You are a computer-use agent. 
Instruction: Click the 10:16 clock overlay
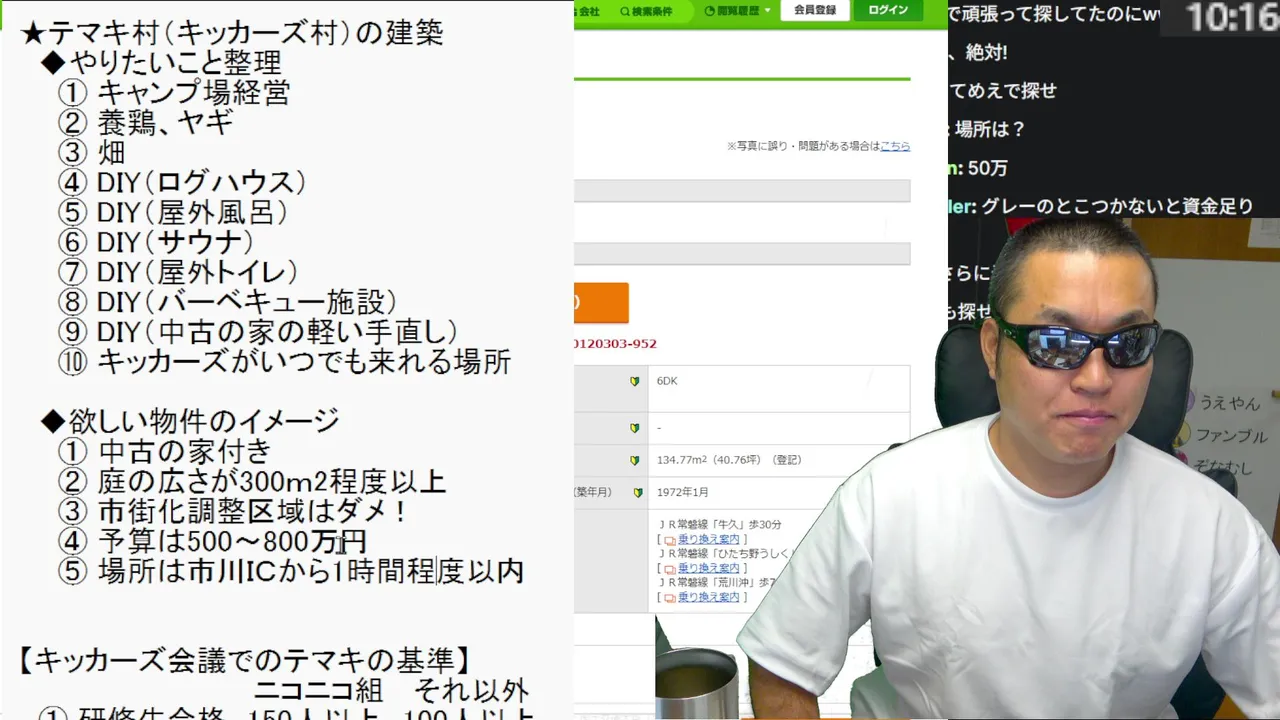coord(1233,18)
